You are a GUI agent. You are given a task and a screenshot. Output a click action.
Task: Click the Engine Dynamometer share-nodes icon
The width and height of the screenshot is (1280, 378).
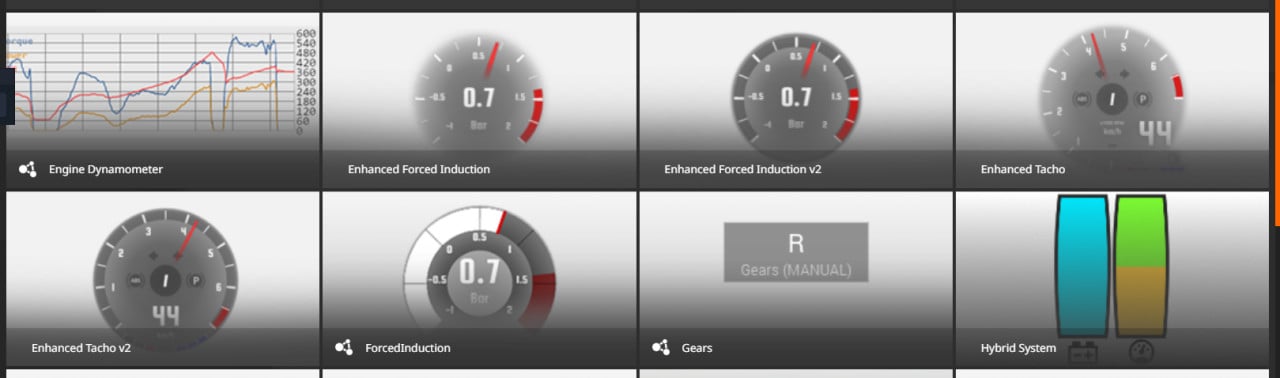[x=28, y=169]
